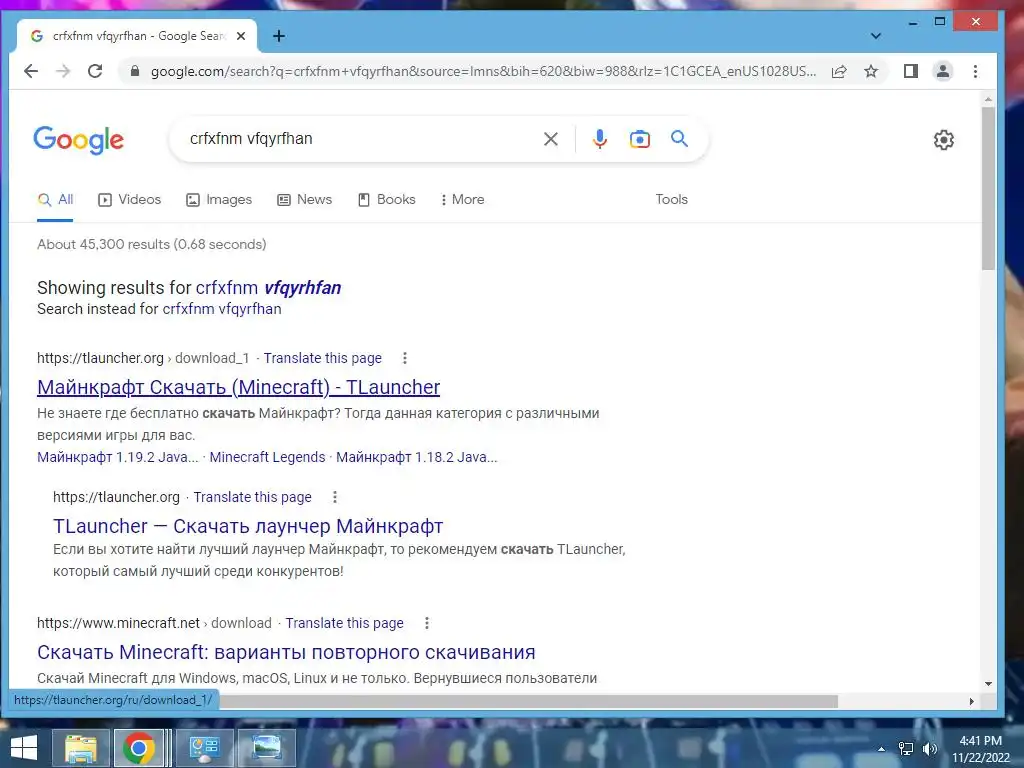The width and height of the screenshot is (1024, 768).
Task: Select the All results tab
Action: click(x=56, y=199)
